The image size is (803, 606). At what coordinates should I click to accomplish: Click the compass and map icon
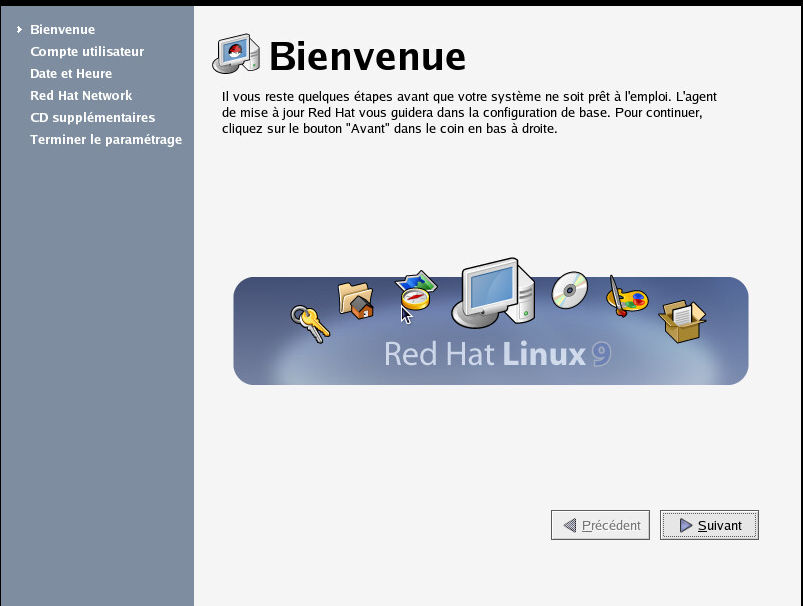pos(415,290)
